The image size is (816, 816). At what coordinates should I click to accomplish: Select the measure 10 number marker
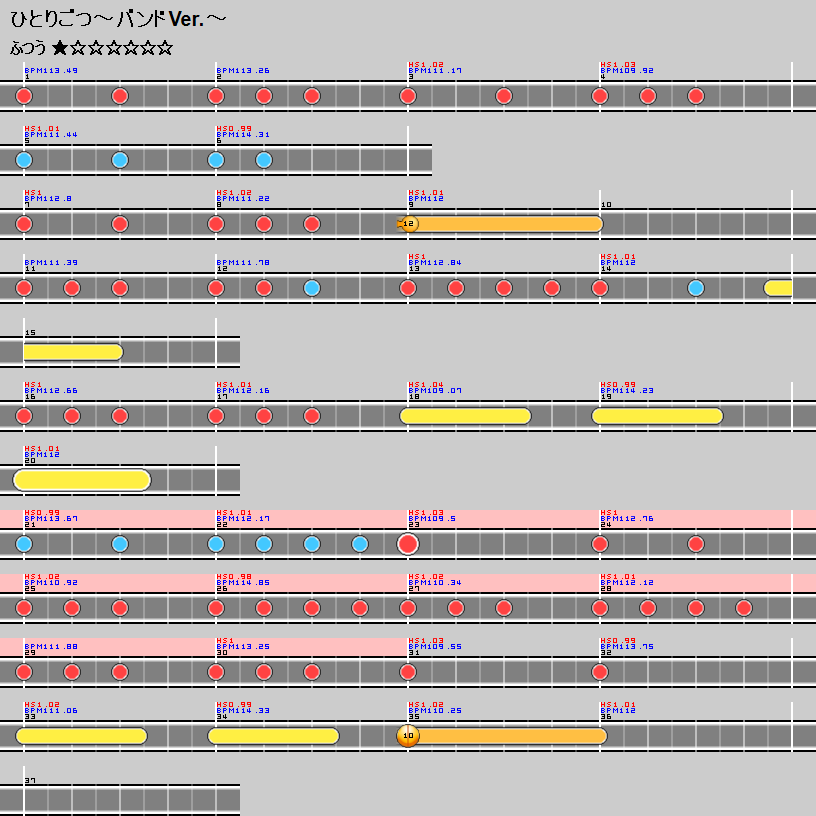(606, 204)
